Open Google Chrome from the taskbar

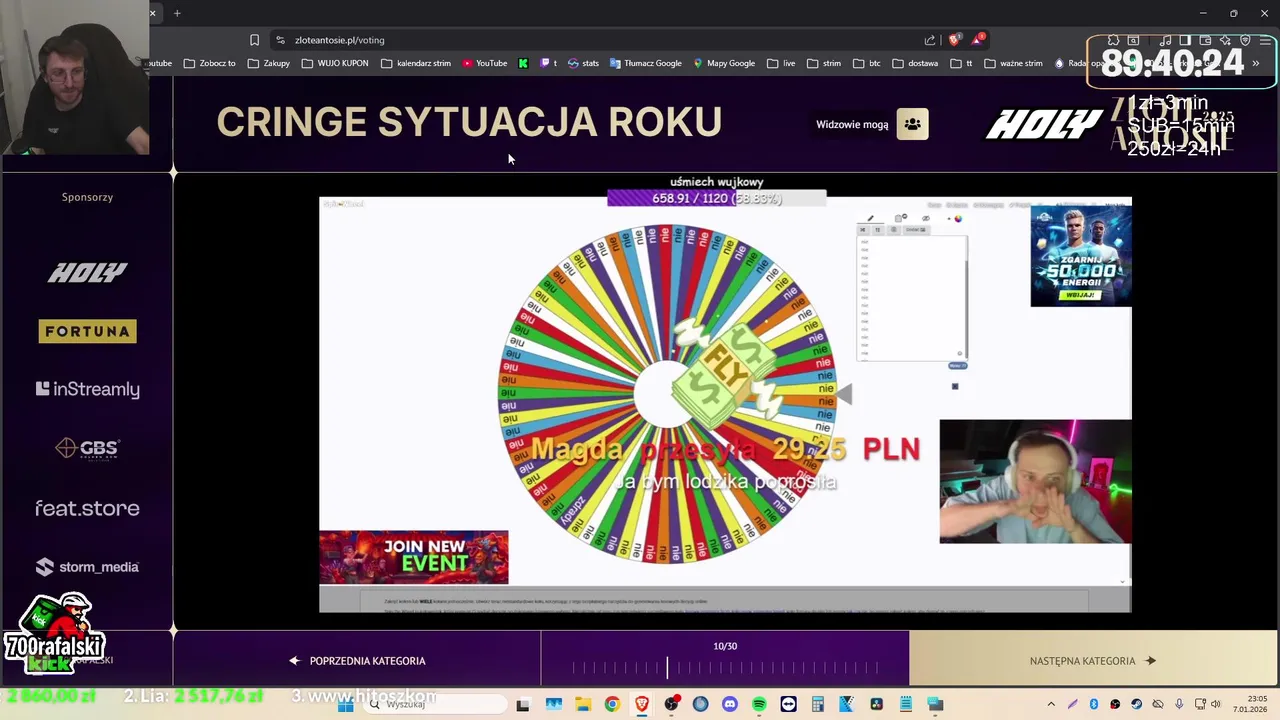612,704
